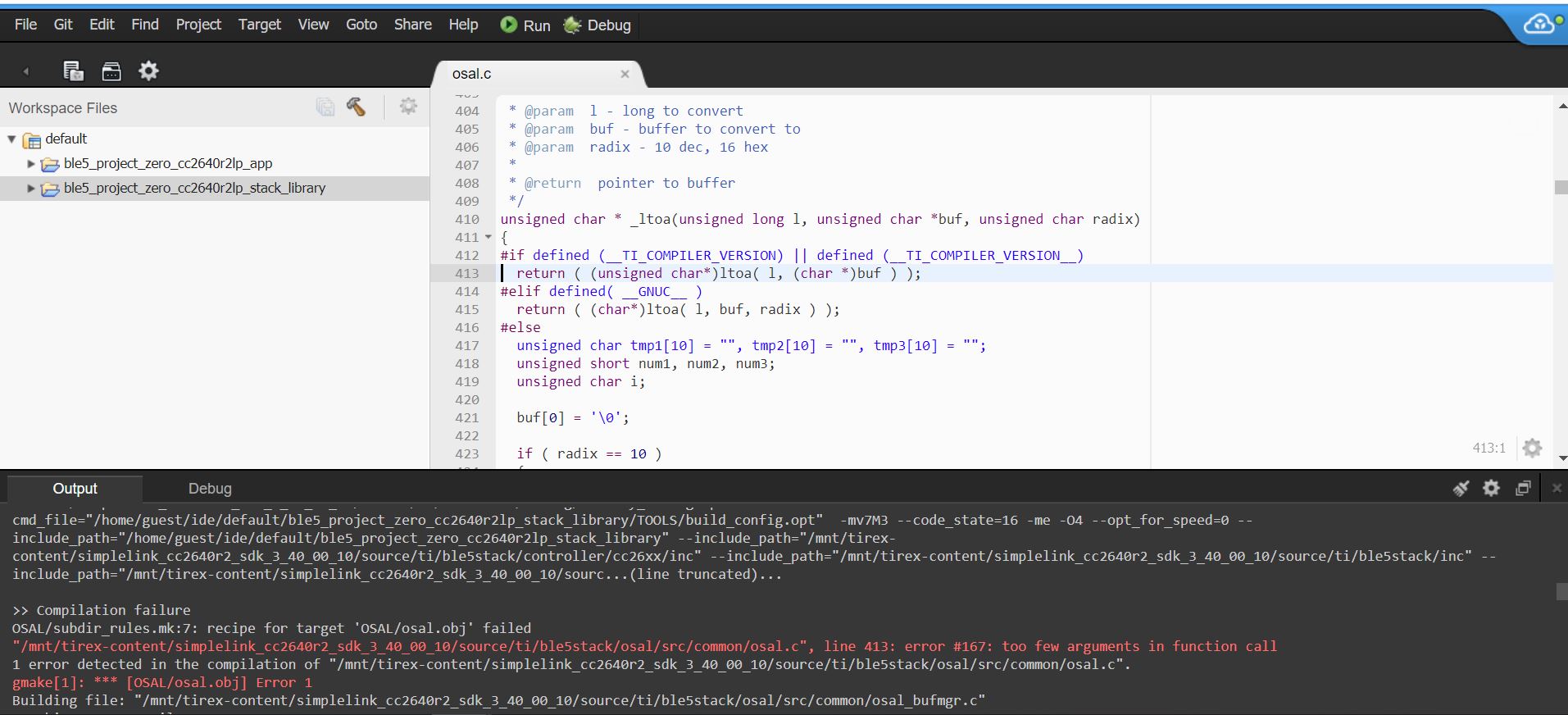Click '>> Compilation failure' in the output
This screenshot has width=1568, height=715.
coord(102,610)
